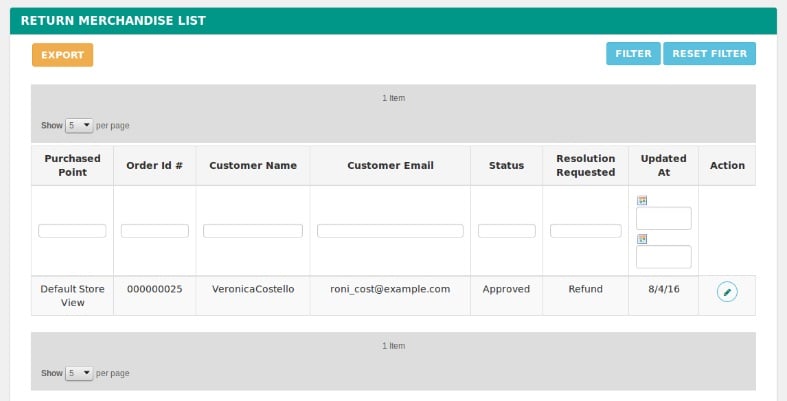The image size is (787, 401).
Task: Focus the Order Id filter field
Action: click(155, 231)
